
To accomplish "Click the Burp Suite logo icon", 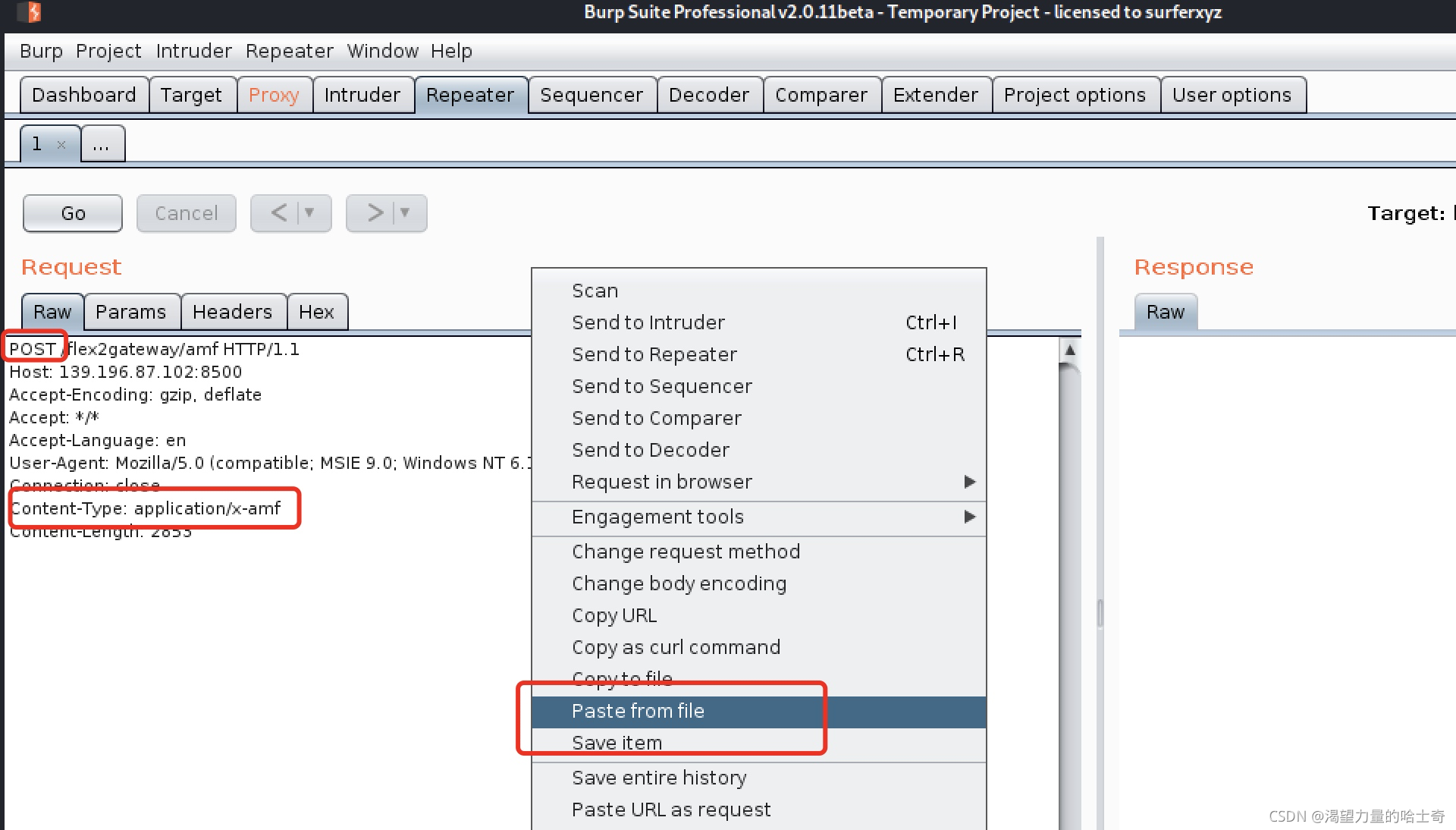I will coord(30,11).
